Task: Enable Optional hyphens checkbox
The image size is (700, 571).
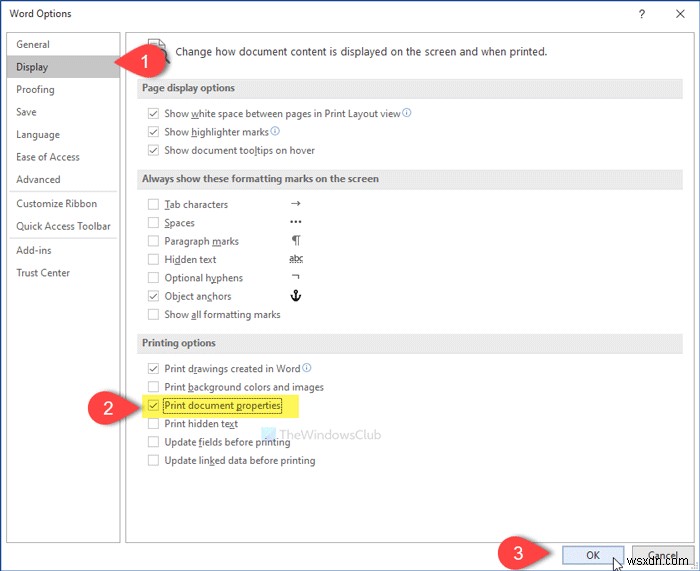Action: tap(153, 278)
